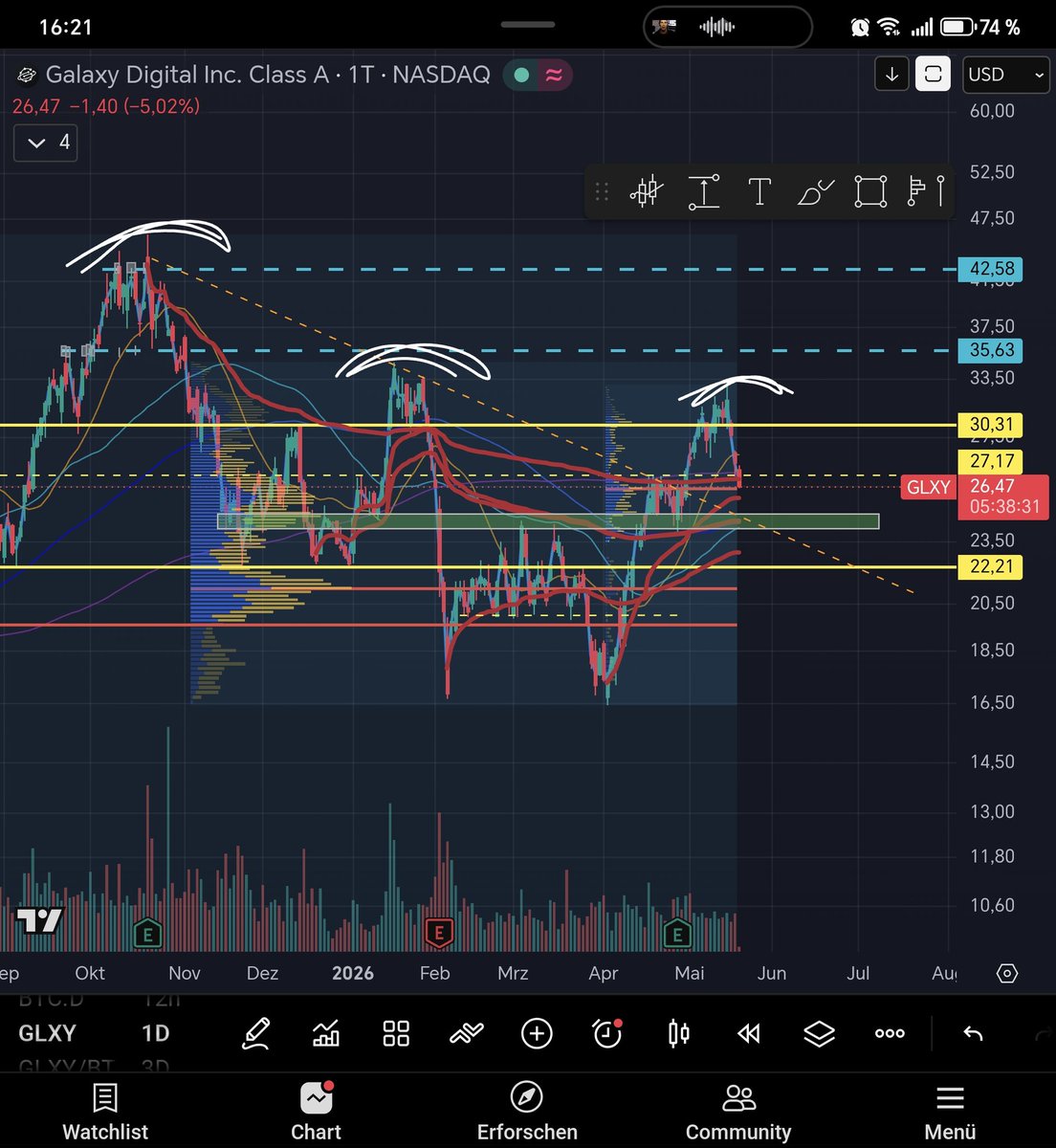This screenshot has height=1148, width=1056.
Task: Toggle the fullscreen chart button
Action: pos(933,75)
